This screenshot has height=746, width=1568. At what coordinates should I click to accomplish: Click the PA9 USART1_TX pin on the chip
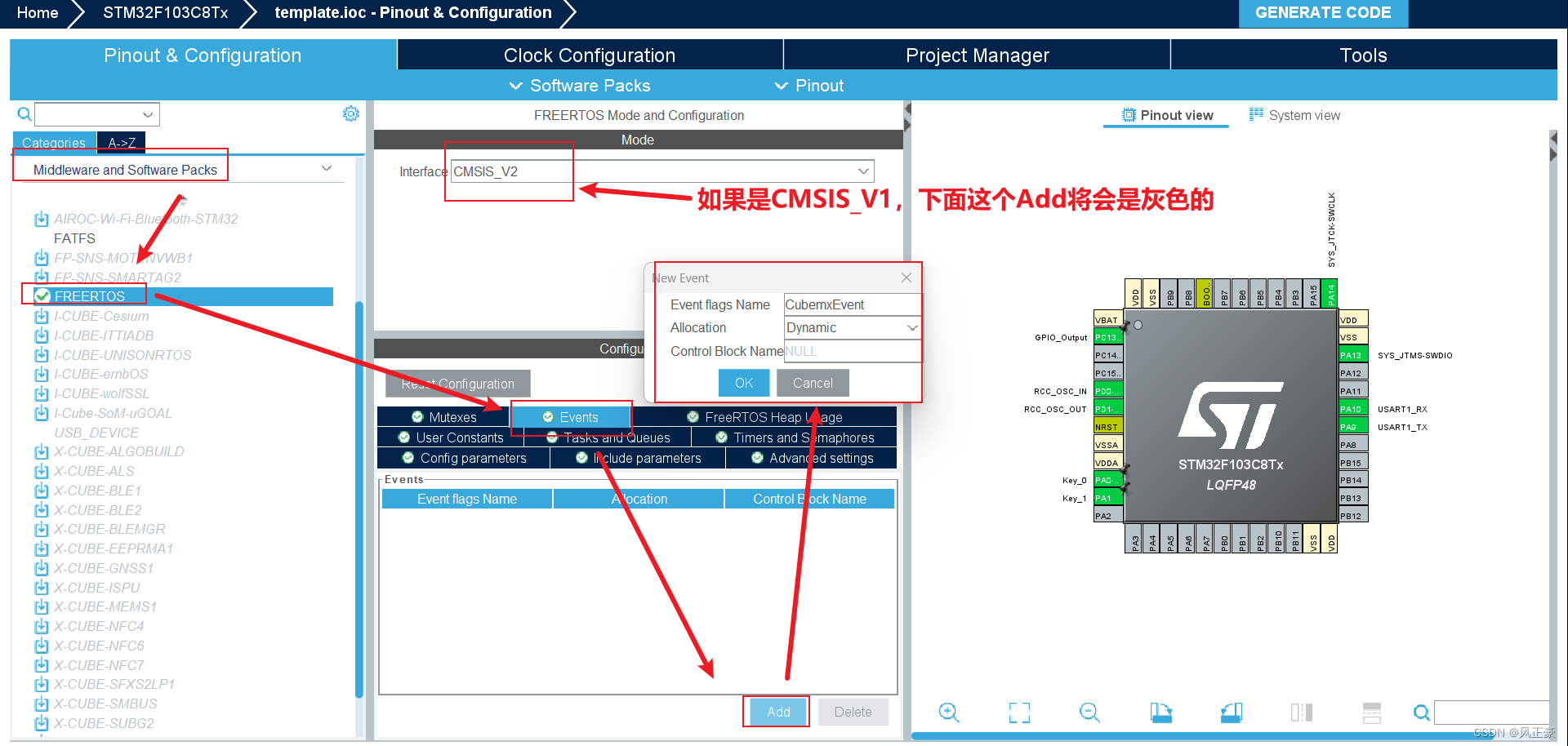[x=1353, y=427]
